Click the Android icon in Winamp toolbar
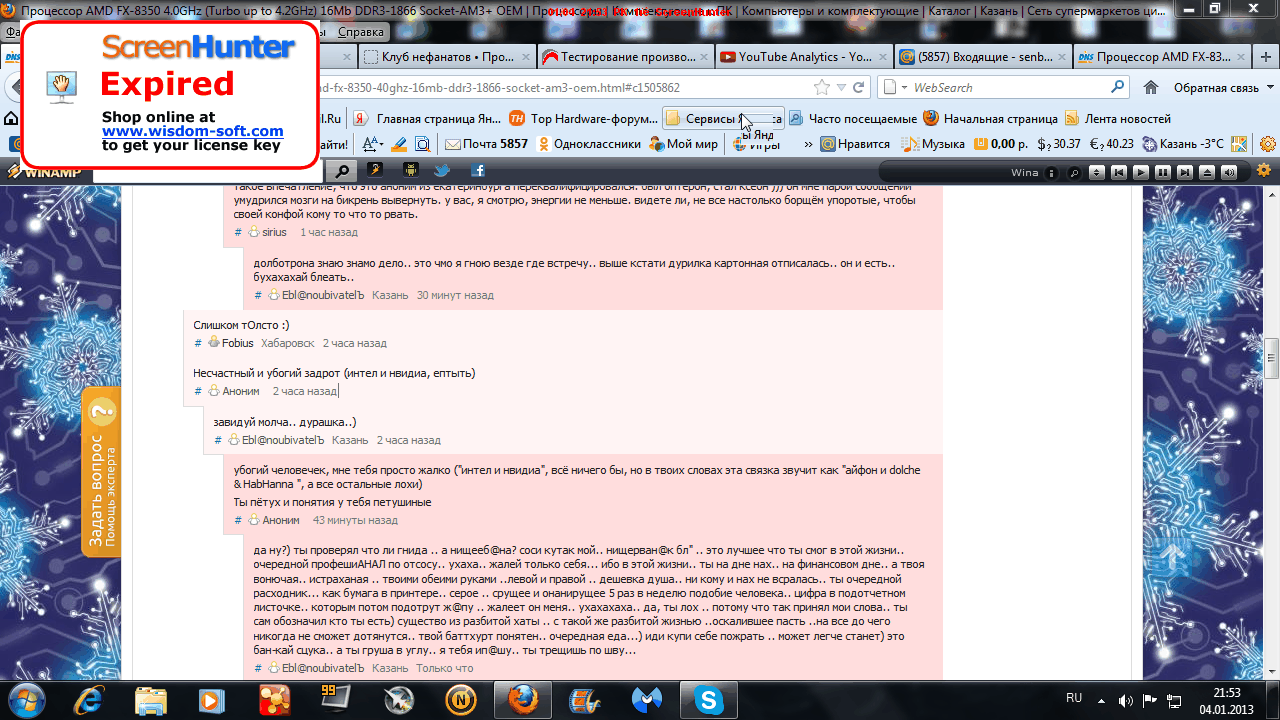The image size is (1280, 720). coord(409,171)
